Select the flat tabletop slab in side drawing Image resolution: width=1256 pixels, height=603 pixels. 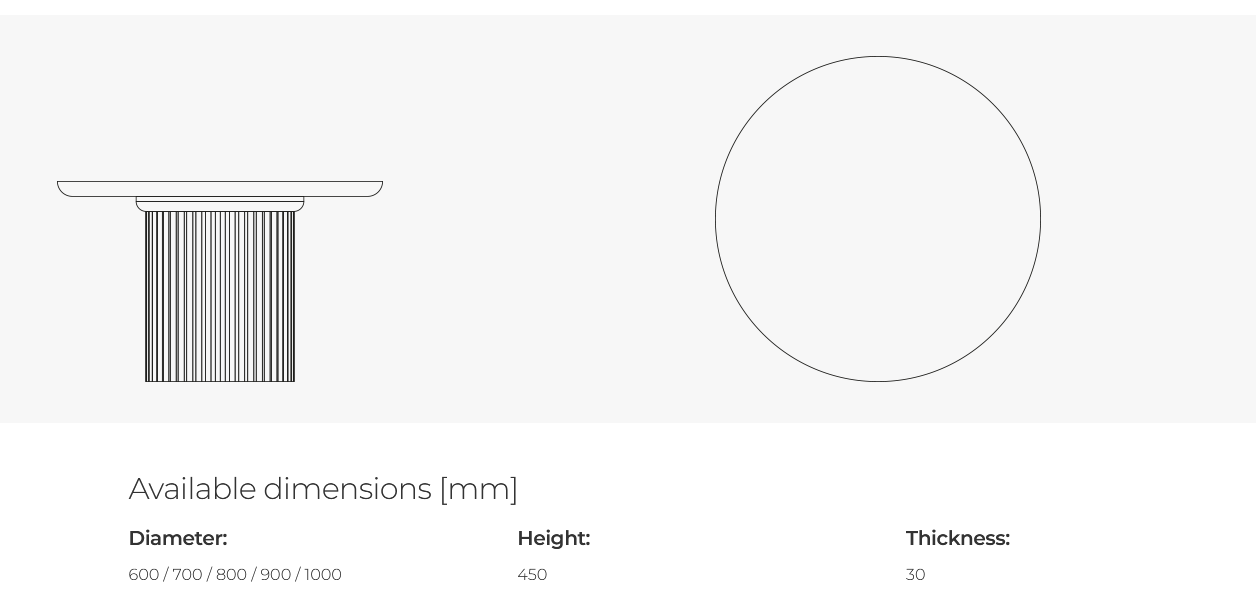click(220, 189)
